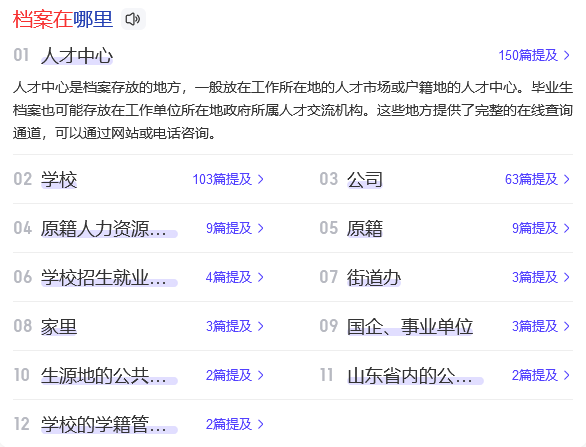Open the 150篇提及 link for 人才中心

[x=528, y=55]
